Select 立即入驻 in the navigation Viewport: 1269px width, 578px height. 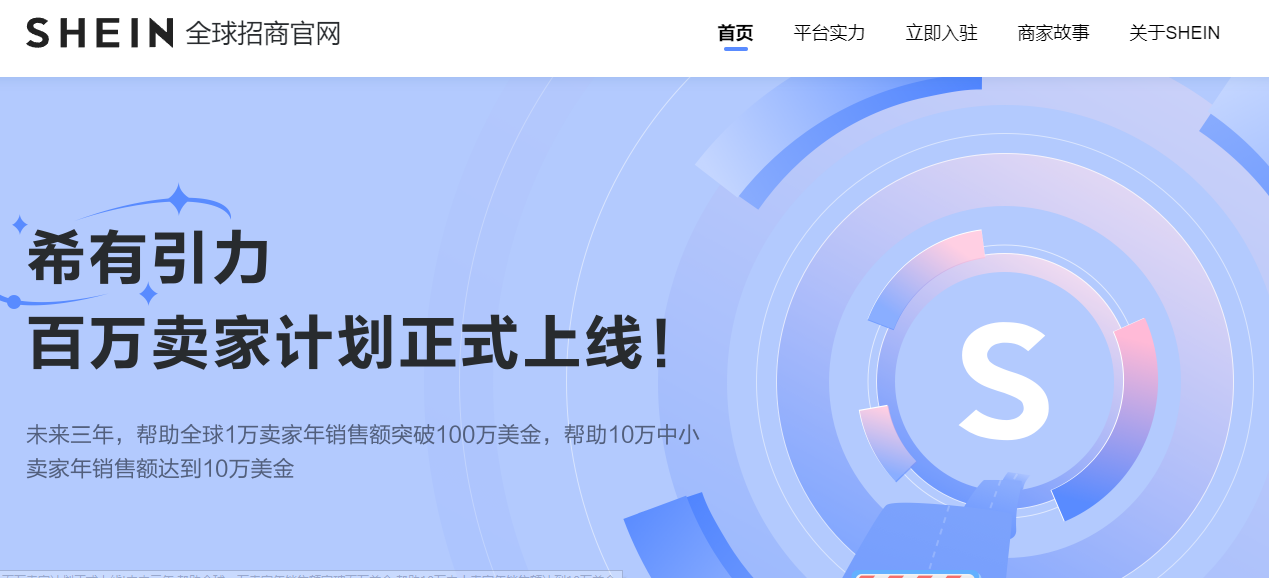(941, 33)
